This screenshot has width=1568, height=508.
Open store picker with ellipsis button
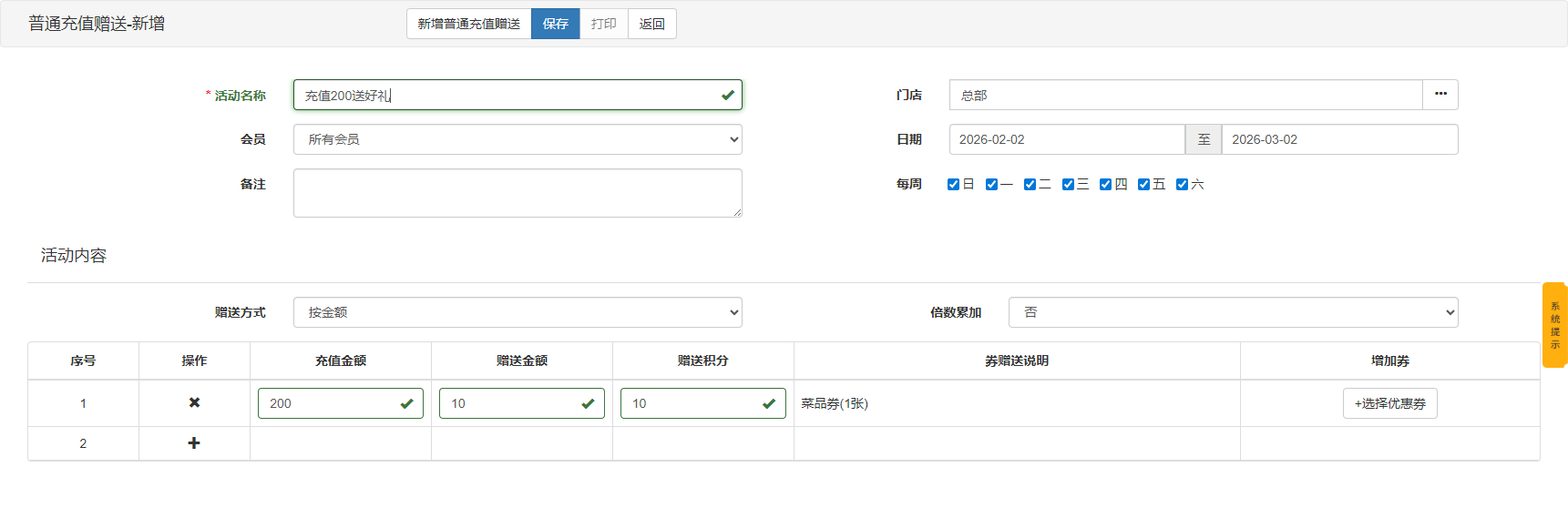pyautogui.click(x=1440, y=95)
